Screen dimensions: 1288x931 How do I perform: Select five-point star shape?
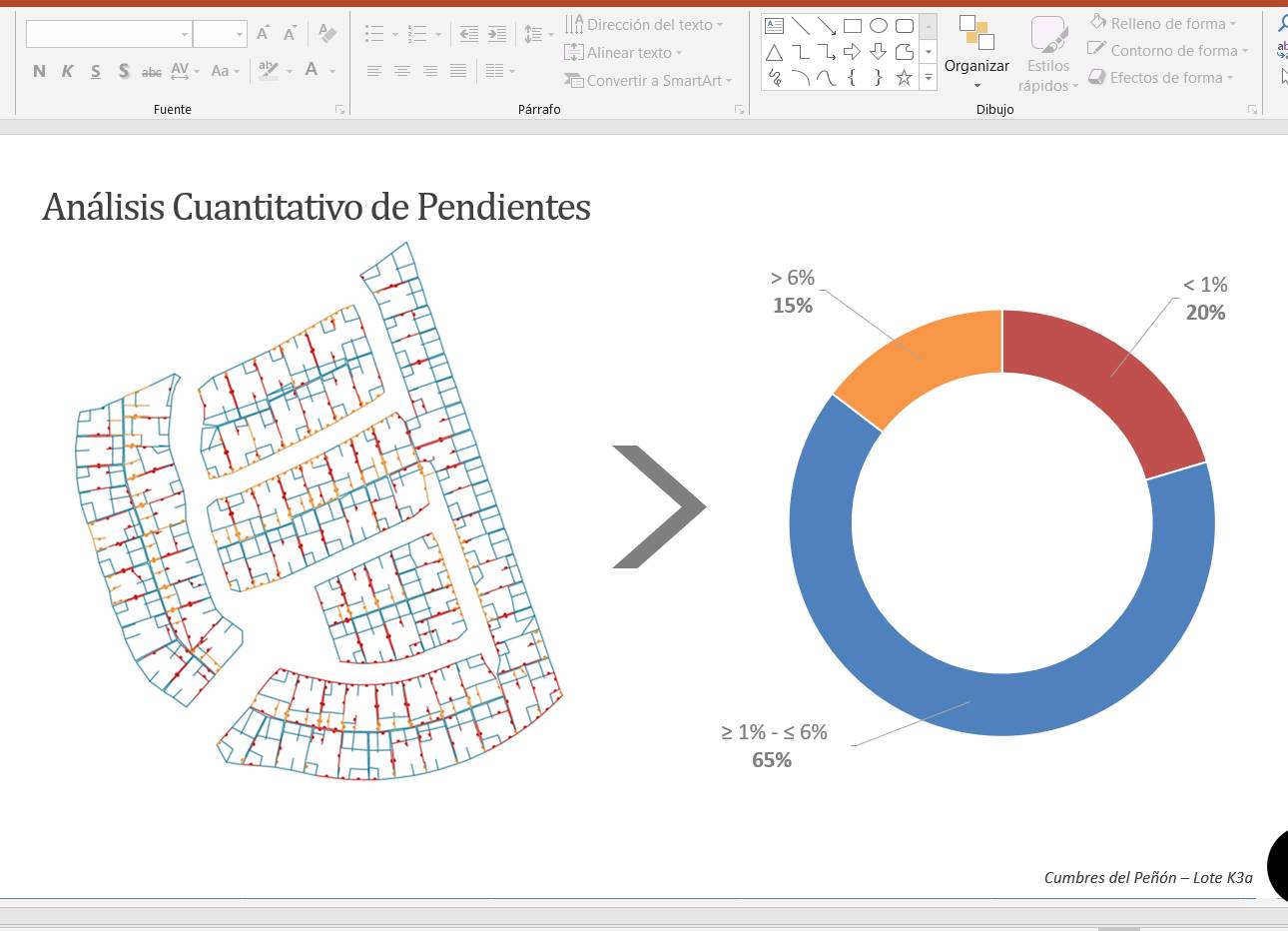coord(904,77)
